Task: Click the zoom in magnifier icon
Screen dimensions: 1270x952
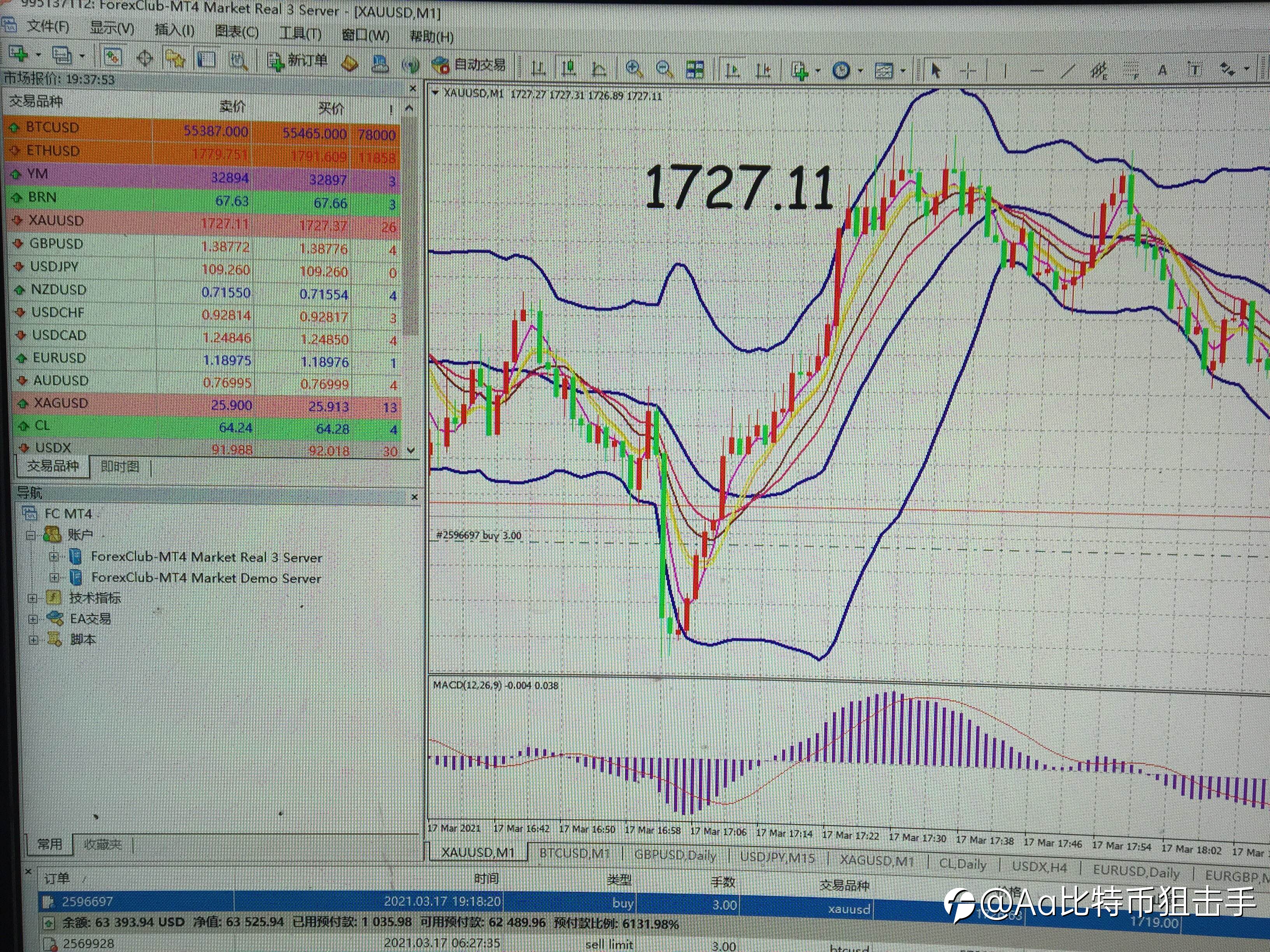Action: point(634,68)
